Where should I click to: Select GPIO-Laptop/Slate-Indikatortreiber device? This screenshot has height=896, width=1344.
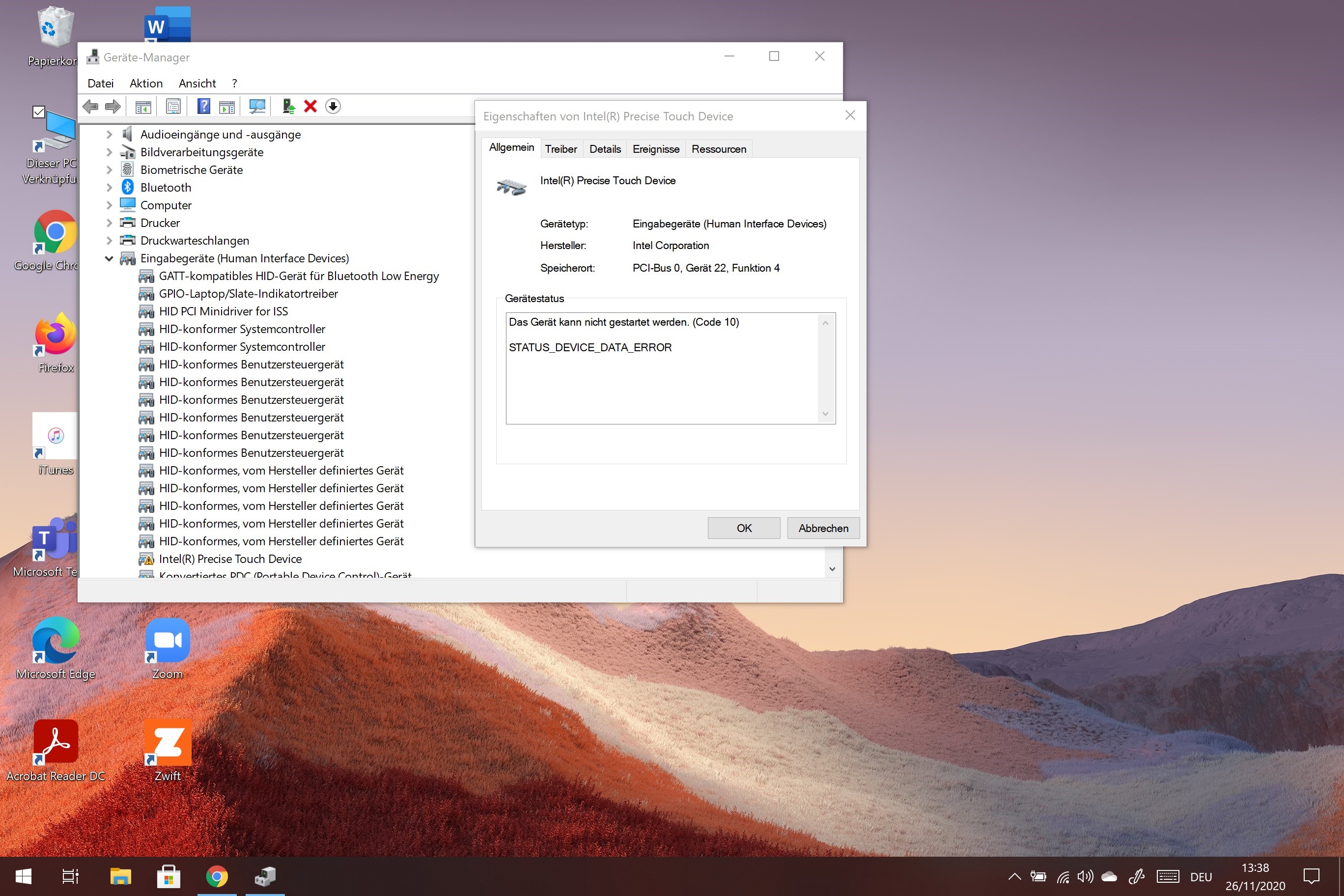pos(249,294)
